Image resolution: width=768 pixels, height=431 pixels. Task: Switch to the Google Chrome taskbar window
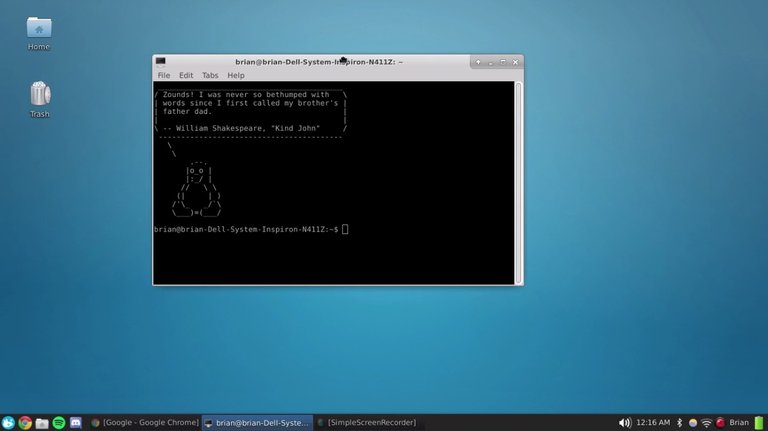pyautogui.click(x=145, y=422)
